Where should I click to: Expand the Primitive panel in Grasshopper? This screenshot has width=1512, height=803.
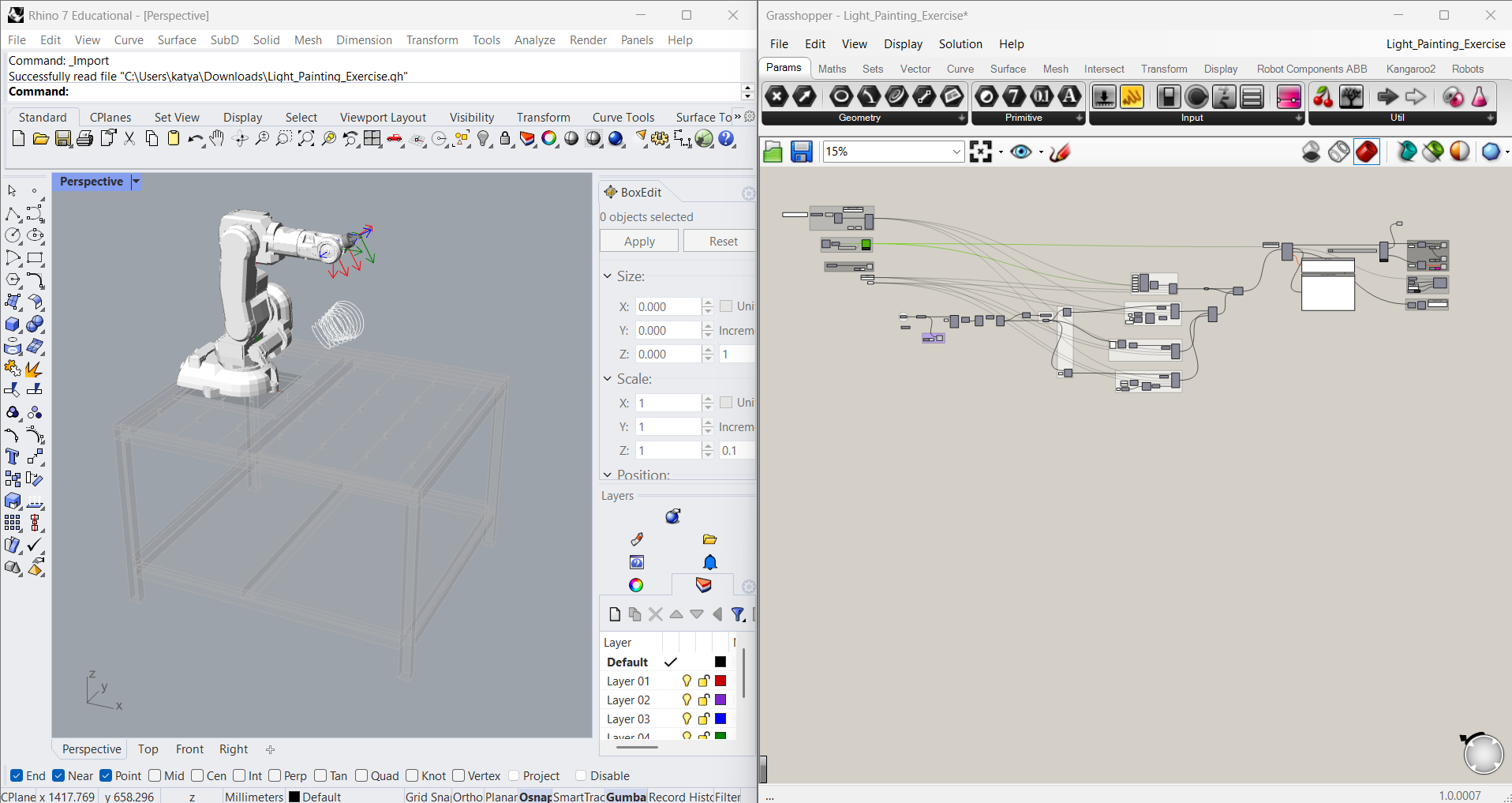point(1079,118)
